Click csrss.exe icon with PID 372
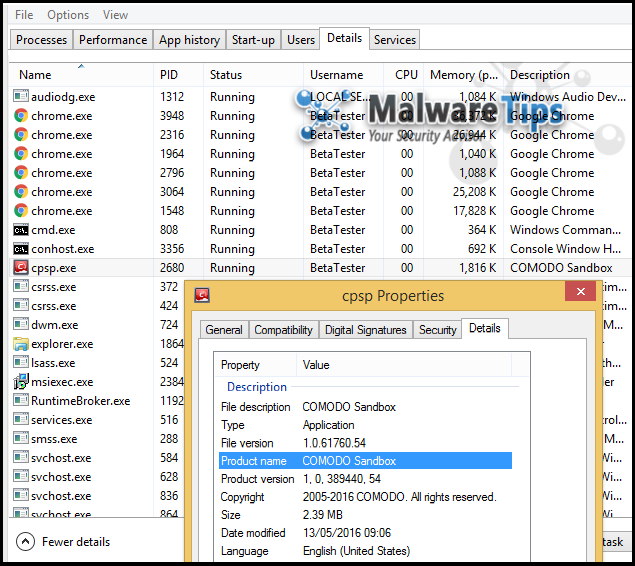 21,287
